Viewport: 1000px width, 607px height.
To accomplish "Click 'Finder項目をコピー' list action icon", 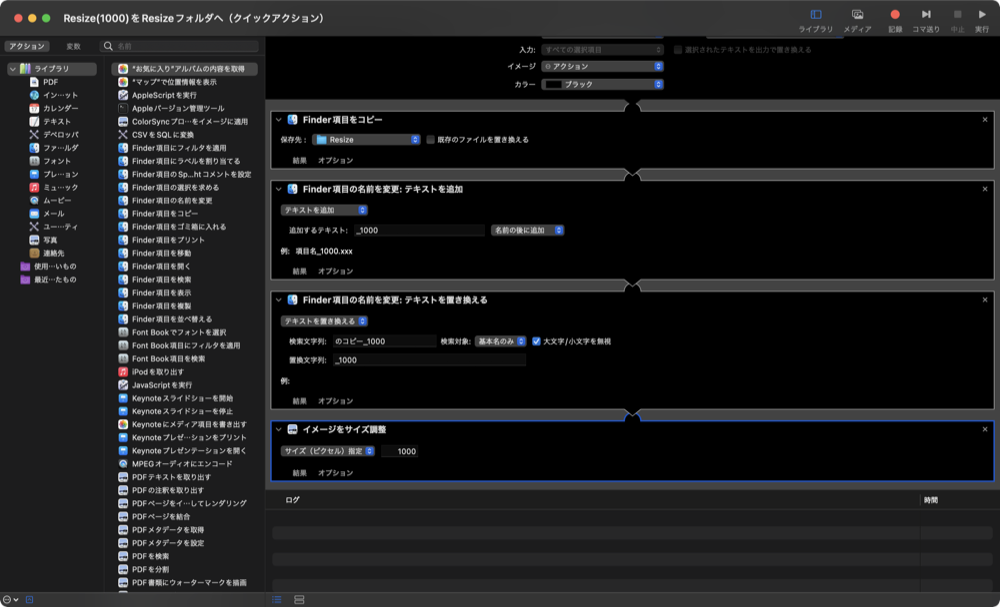I will 123,214.
